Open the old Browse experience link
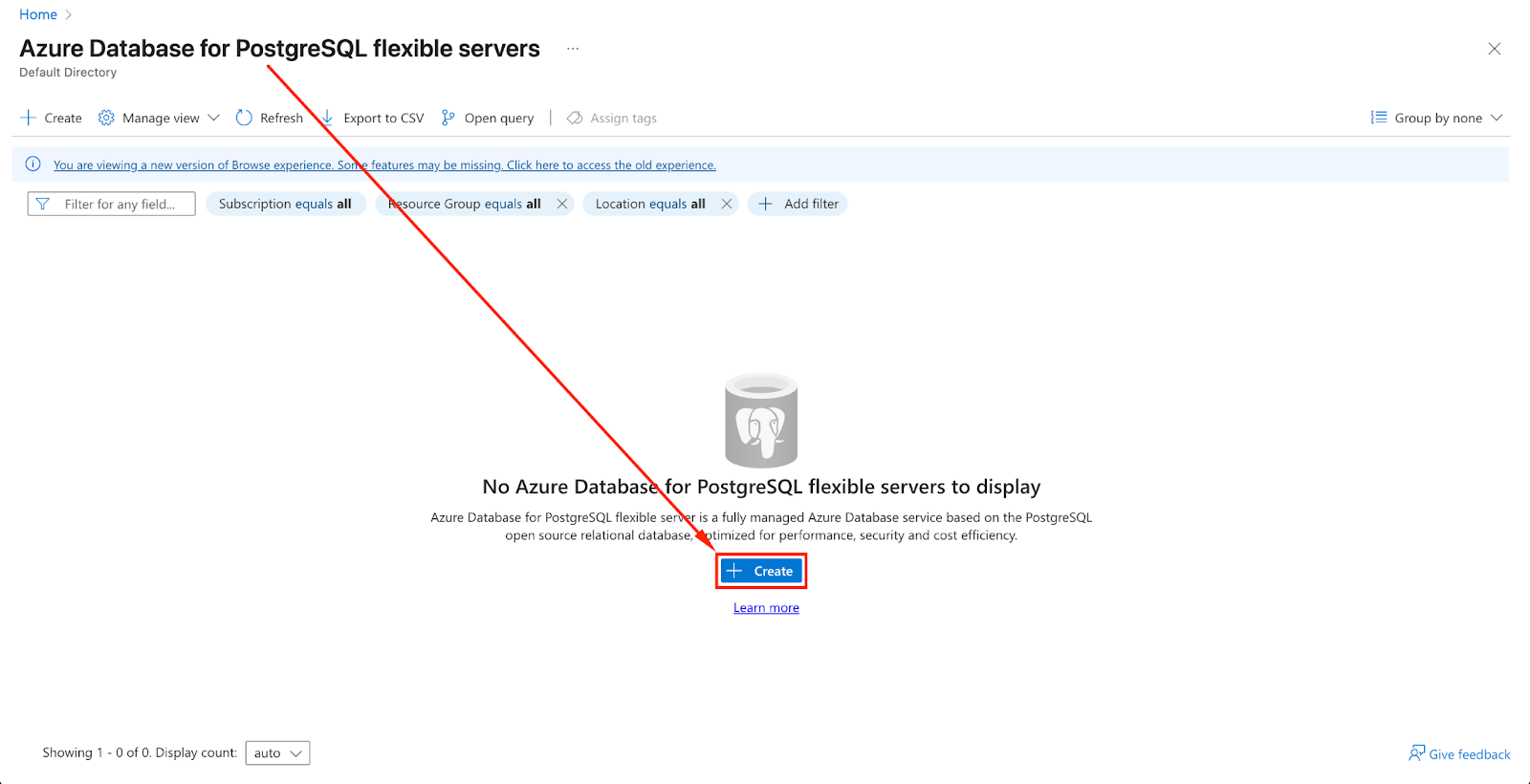 384,164
